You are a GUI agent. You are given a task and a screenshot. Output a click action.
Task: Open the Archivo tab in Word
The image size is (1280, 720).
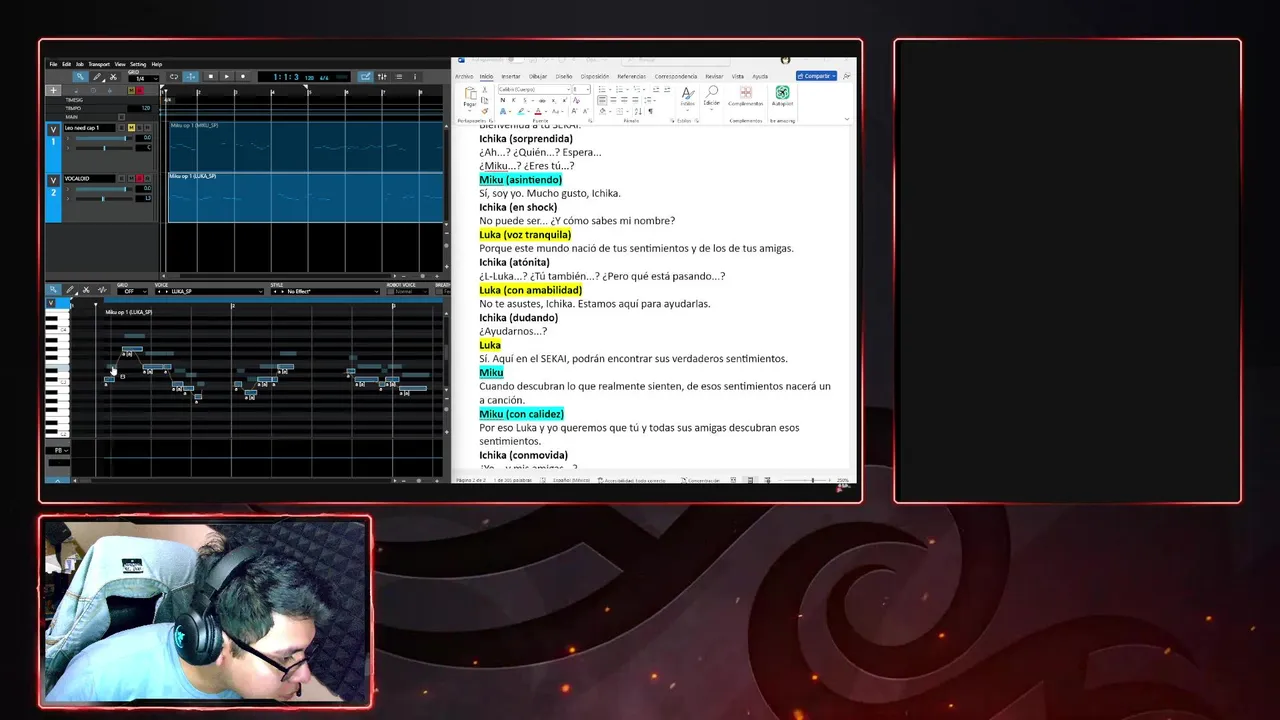point(464,76)
